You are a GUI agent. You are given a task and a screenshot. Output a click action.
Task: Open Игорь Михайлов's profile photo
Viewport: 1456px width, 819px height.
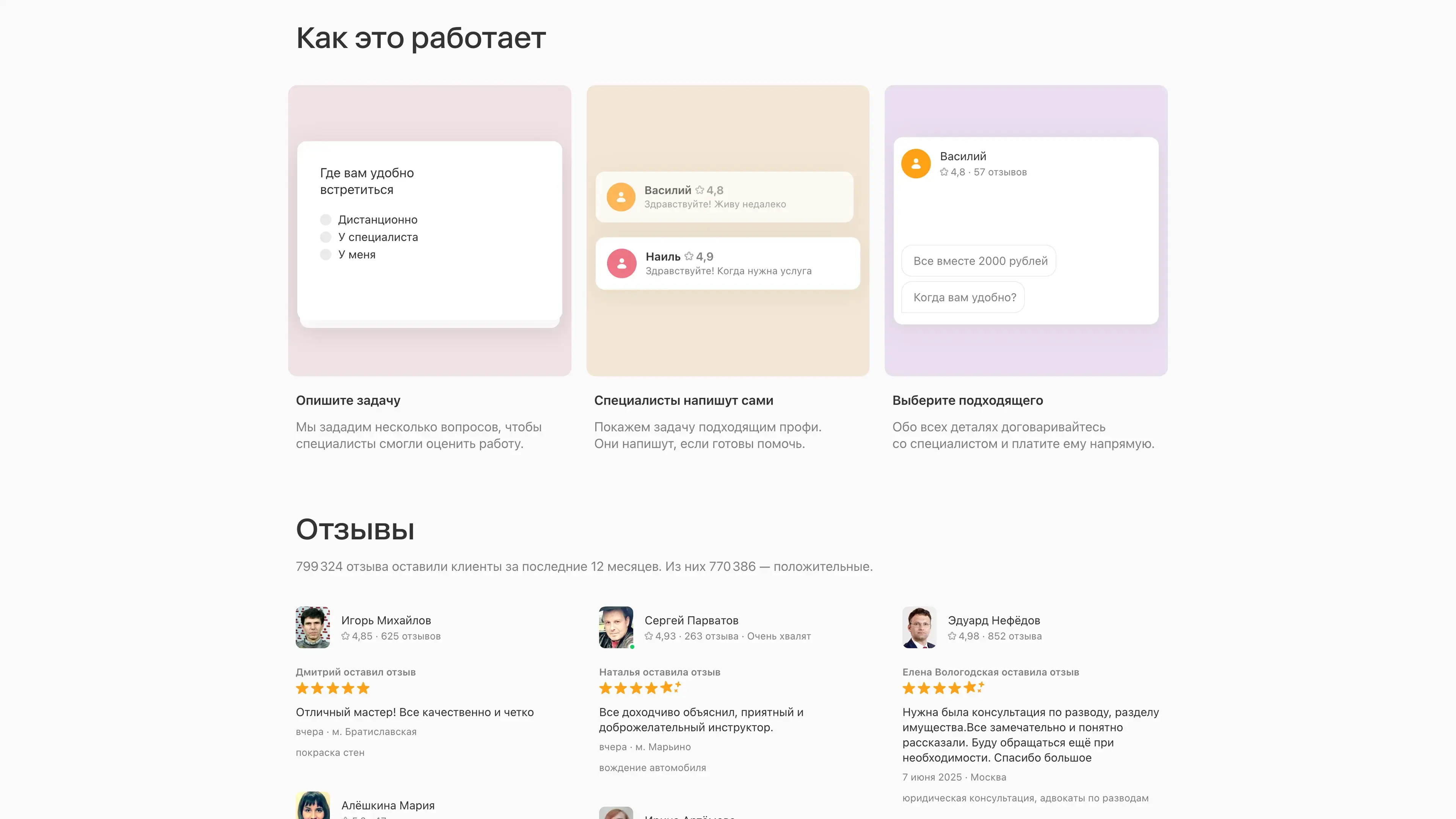(312, 628)
